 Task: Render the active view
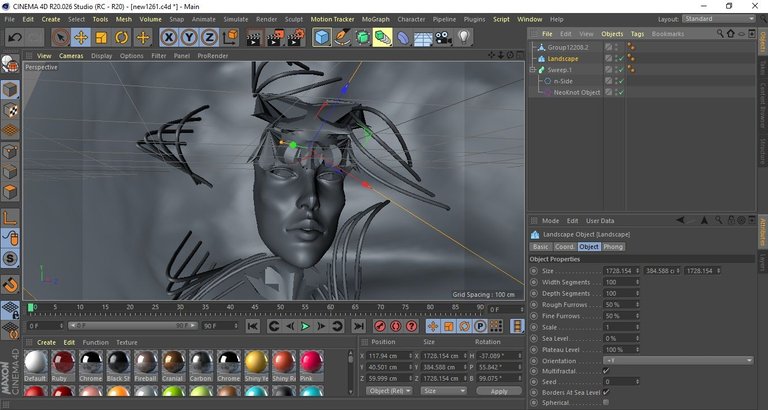(254, 37)
